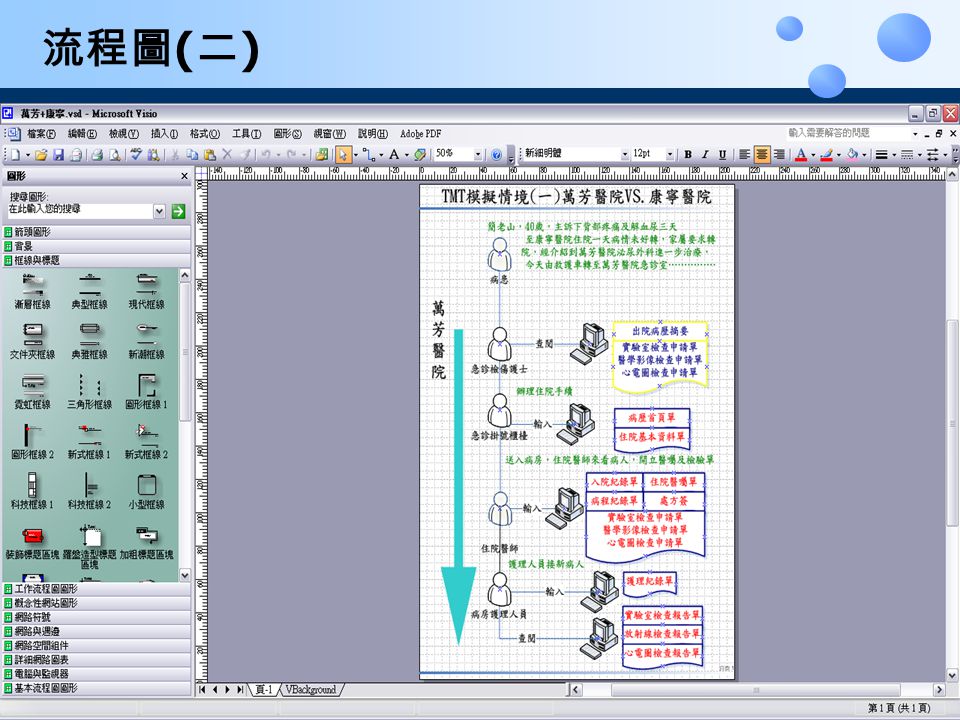Open the 檢視(V) menu
Viewport: 960px width, 720px height.
124,133
